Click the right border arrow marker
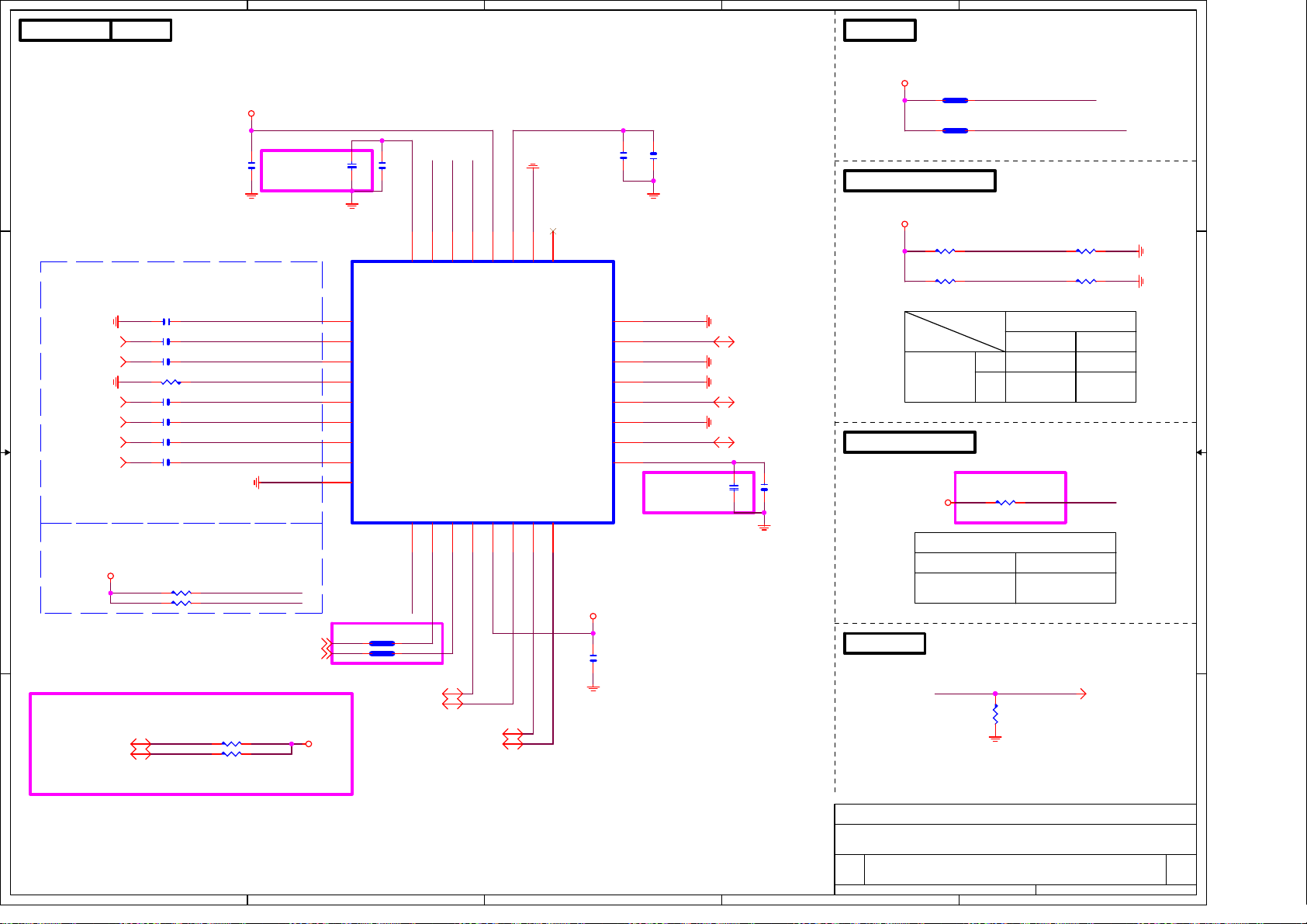Image resolution: width=1307 pixels, height=924 pixels. pyautogui.click(x=1200, y=452)
